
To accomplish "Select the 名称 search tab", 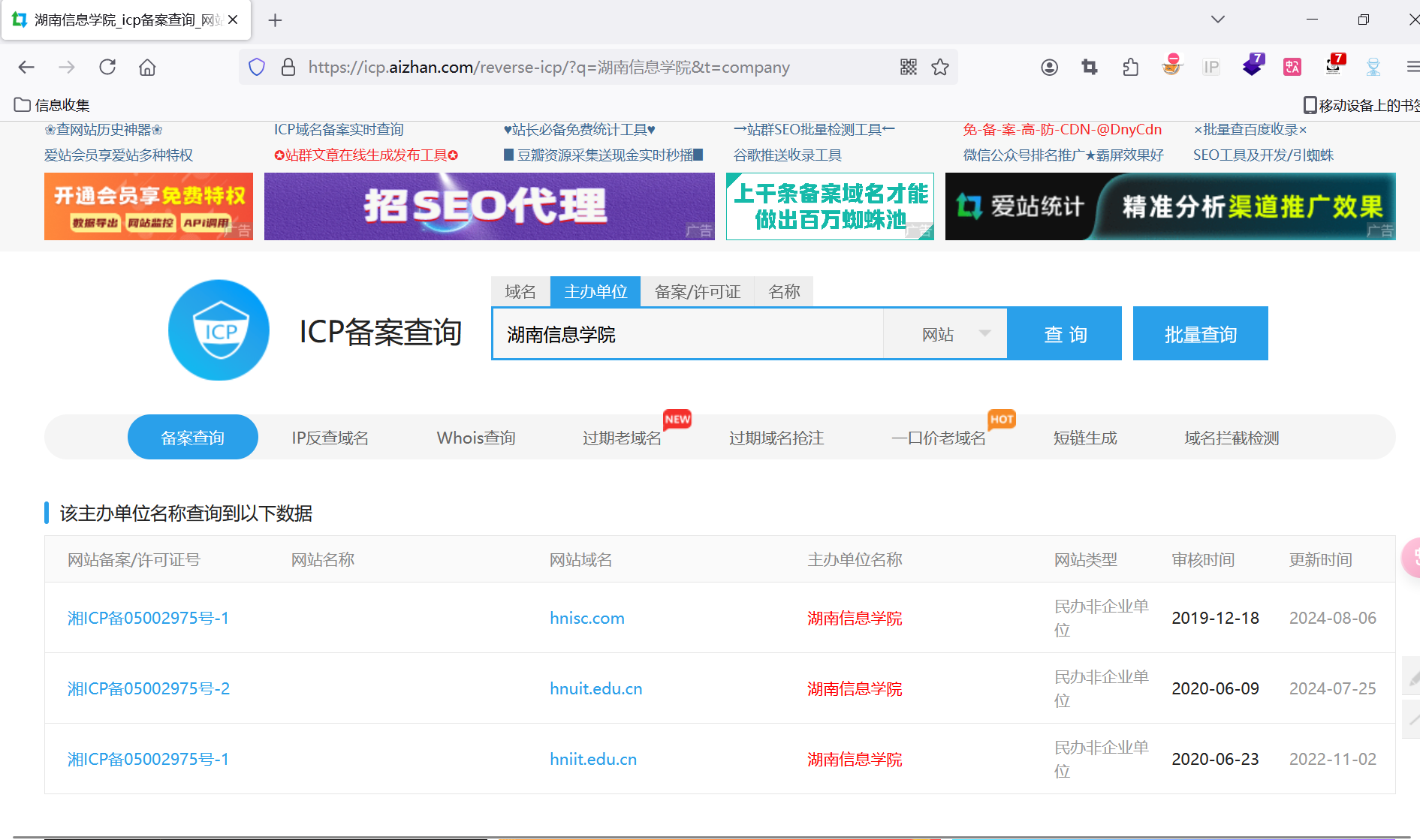I will (x=784, y=291).
